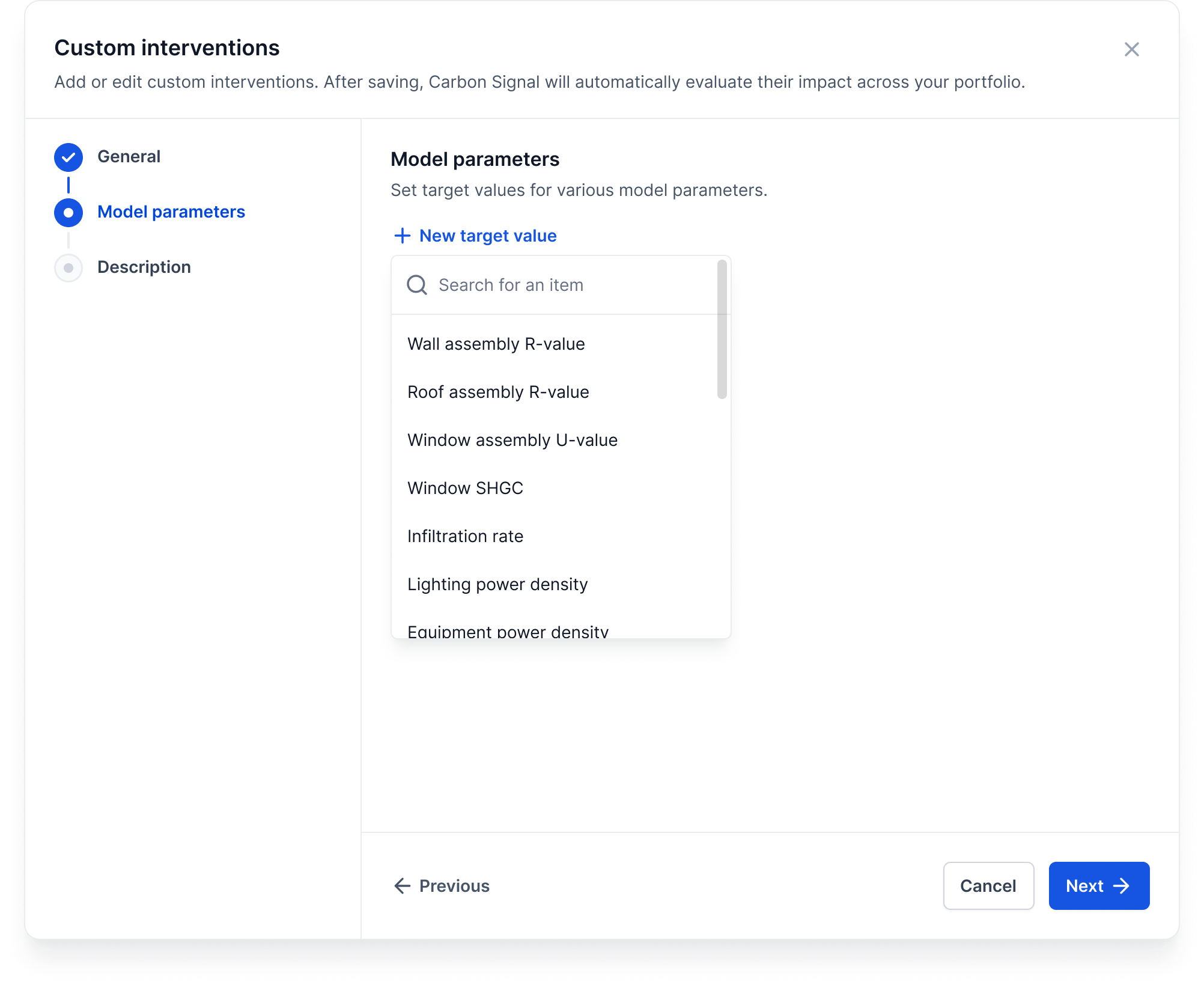Click the completed General step checkmark

[x=68, y=157]
